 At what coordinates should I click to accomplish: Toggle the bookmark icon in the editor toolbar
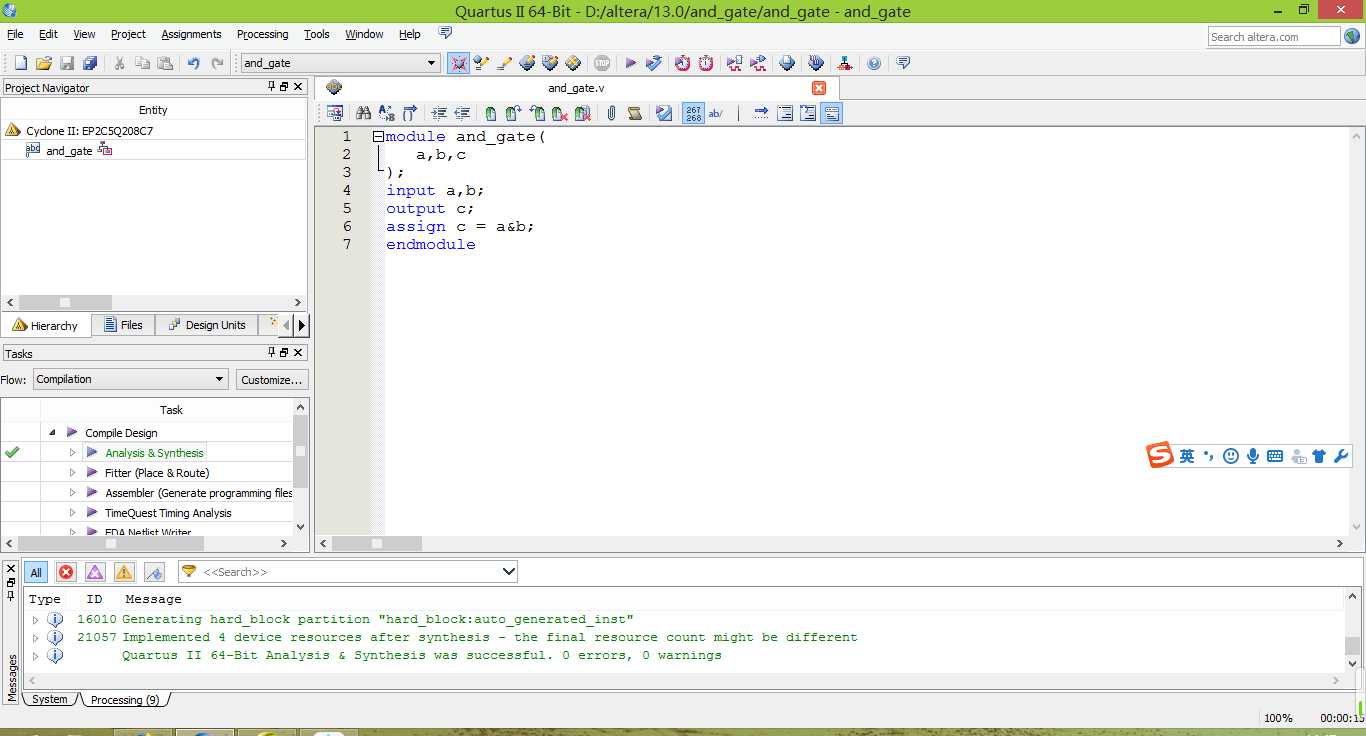490,114
